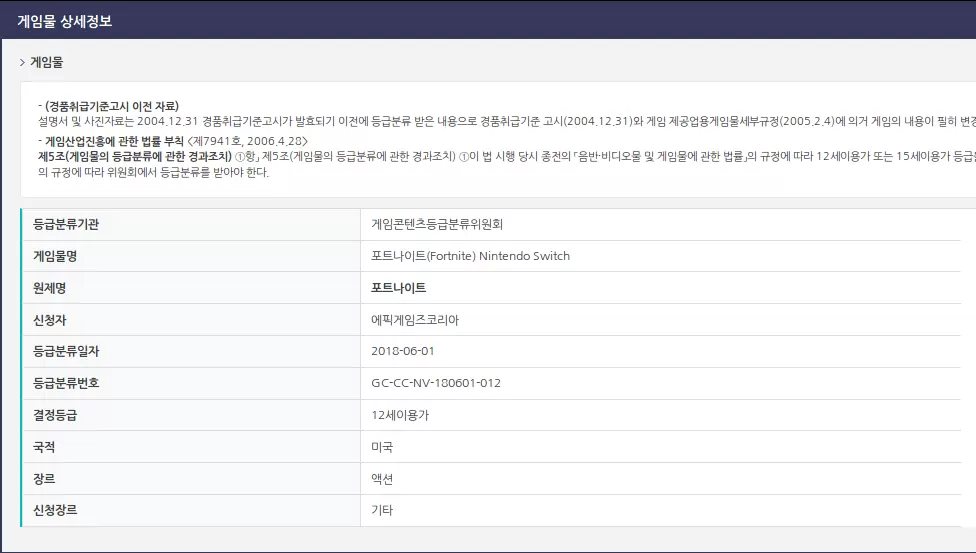Screen dimensions: 976x553
Task: Select the bold 포트나이트 original title value
Action: pos(398,288)
